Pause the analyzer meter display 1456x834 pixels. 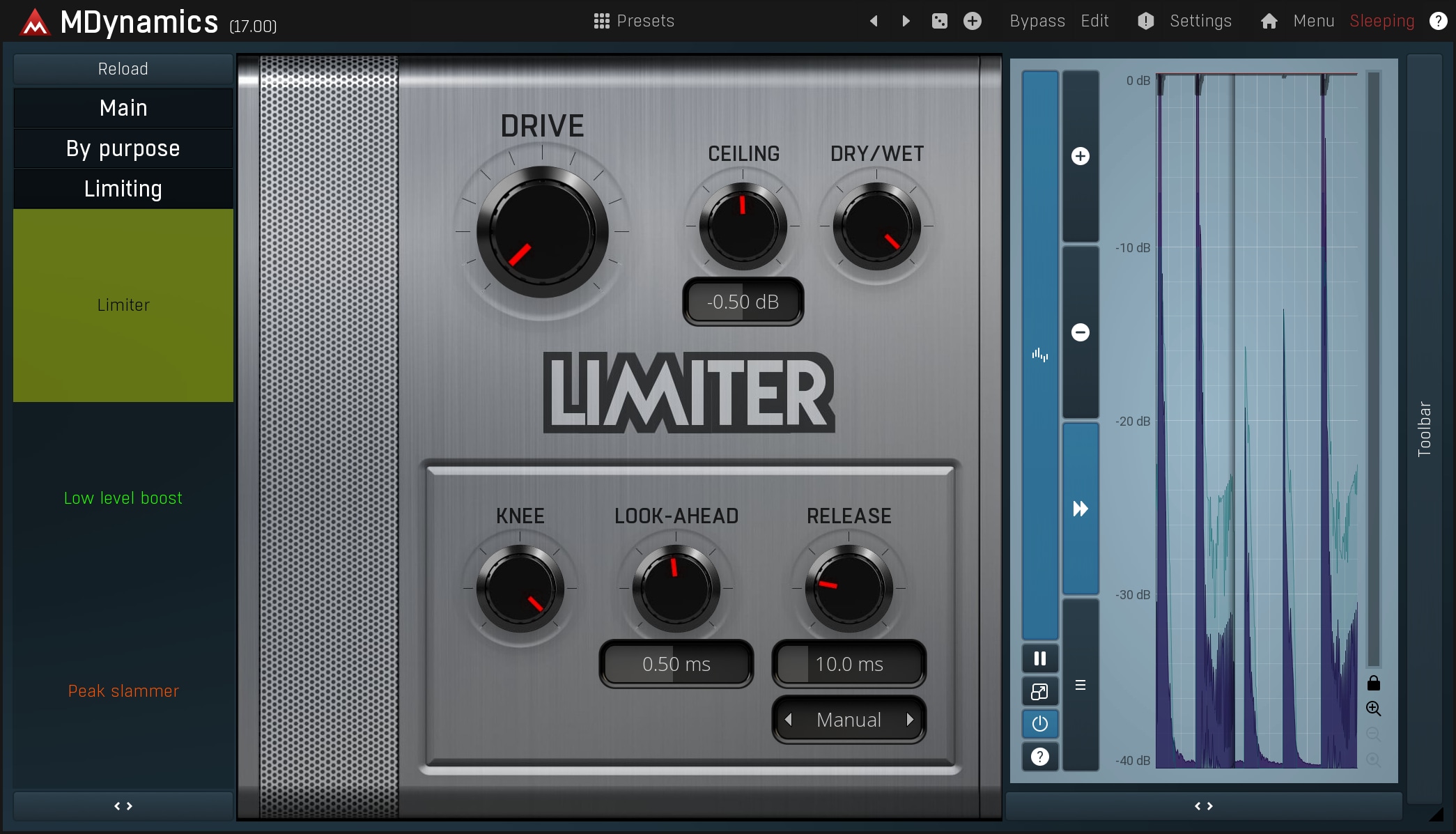[1039, 658]
